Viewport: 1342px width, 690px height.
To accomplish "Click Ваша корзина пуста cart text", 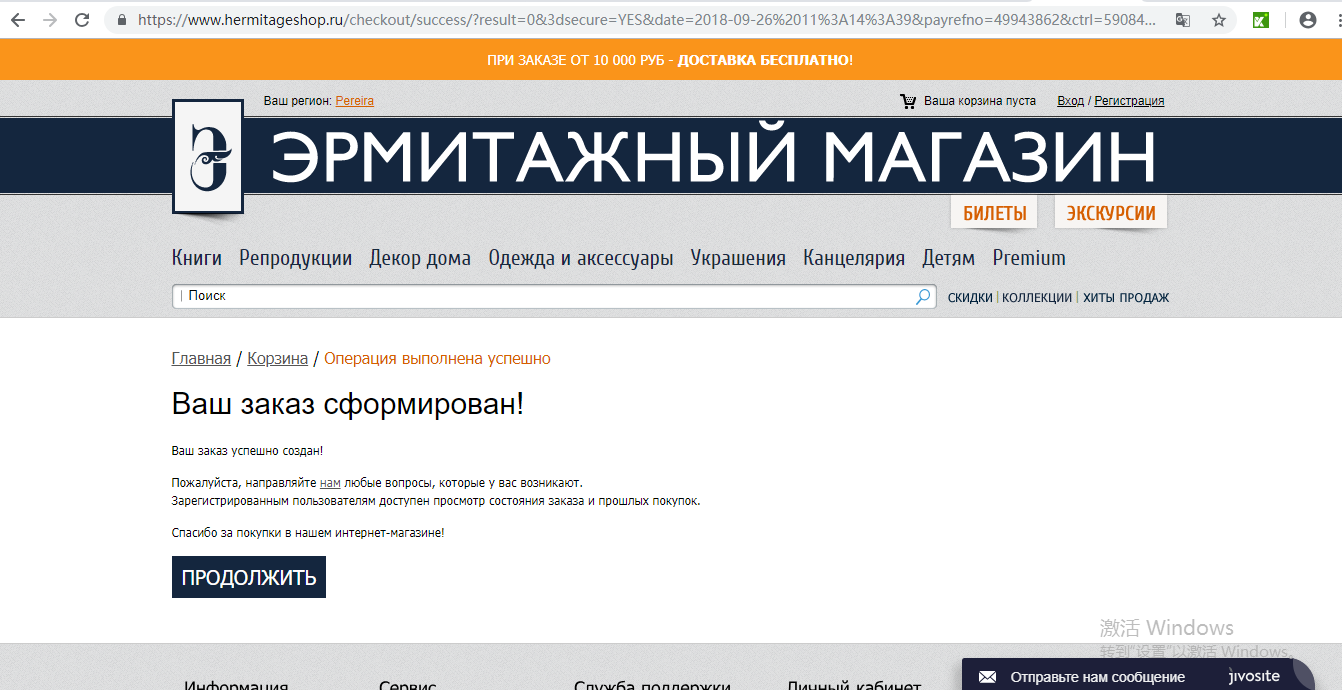I will (980, 101).
